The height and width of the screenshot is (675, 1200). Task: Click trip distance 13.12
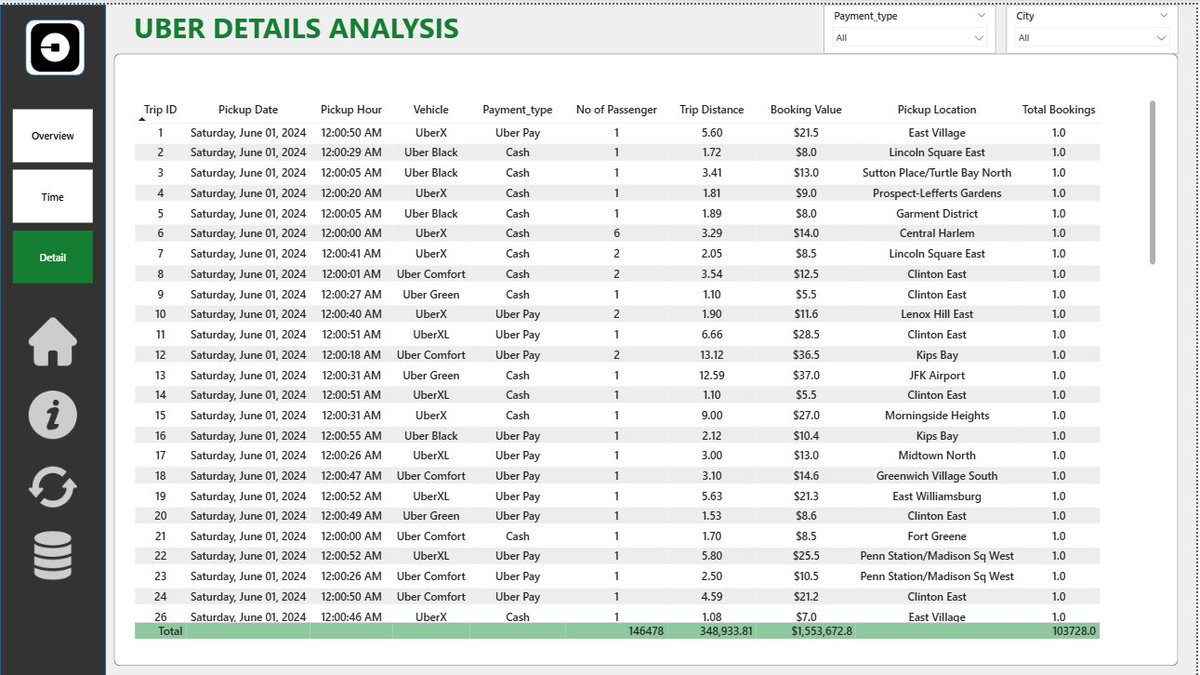pyautogui.click(x=712, y=355)
